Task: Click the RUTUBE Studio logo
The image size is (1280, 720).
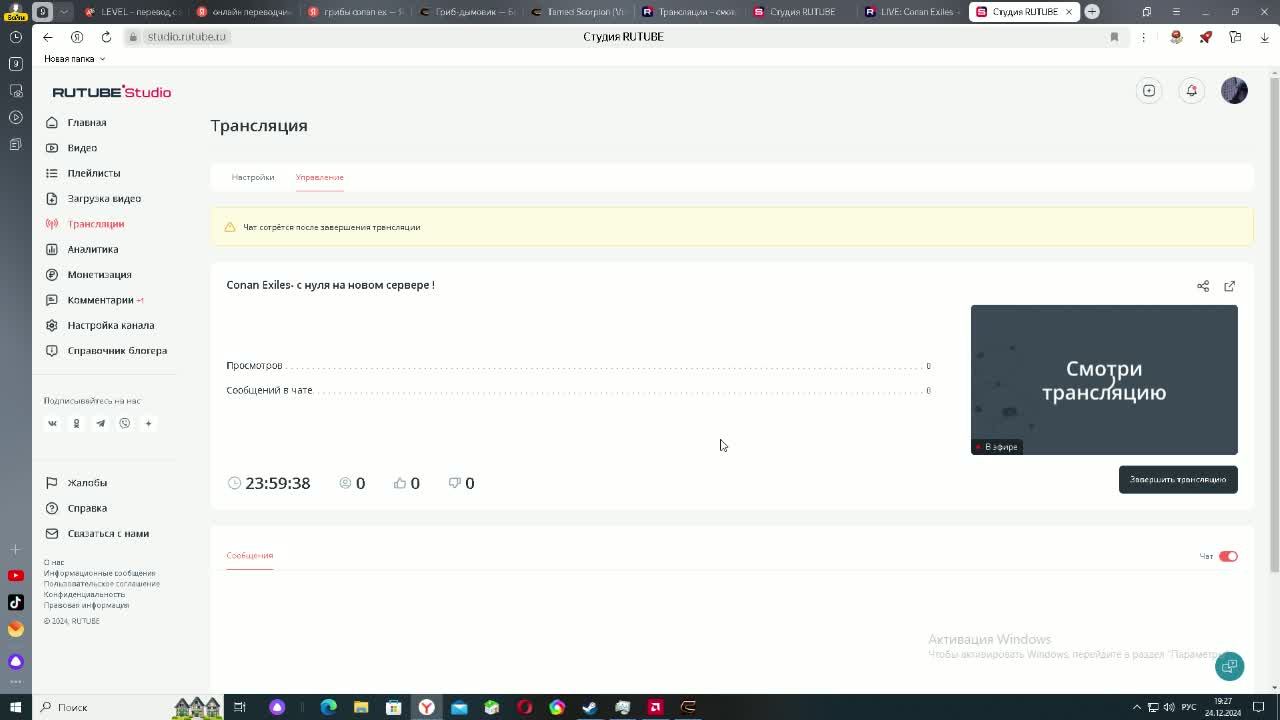Action: point(112,92)
